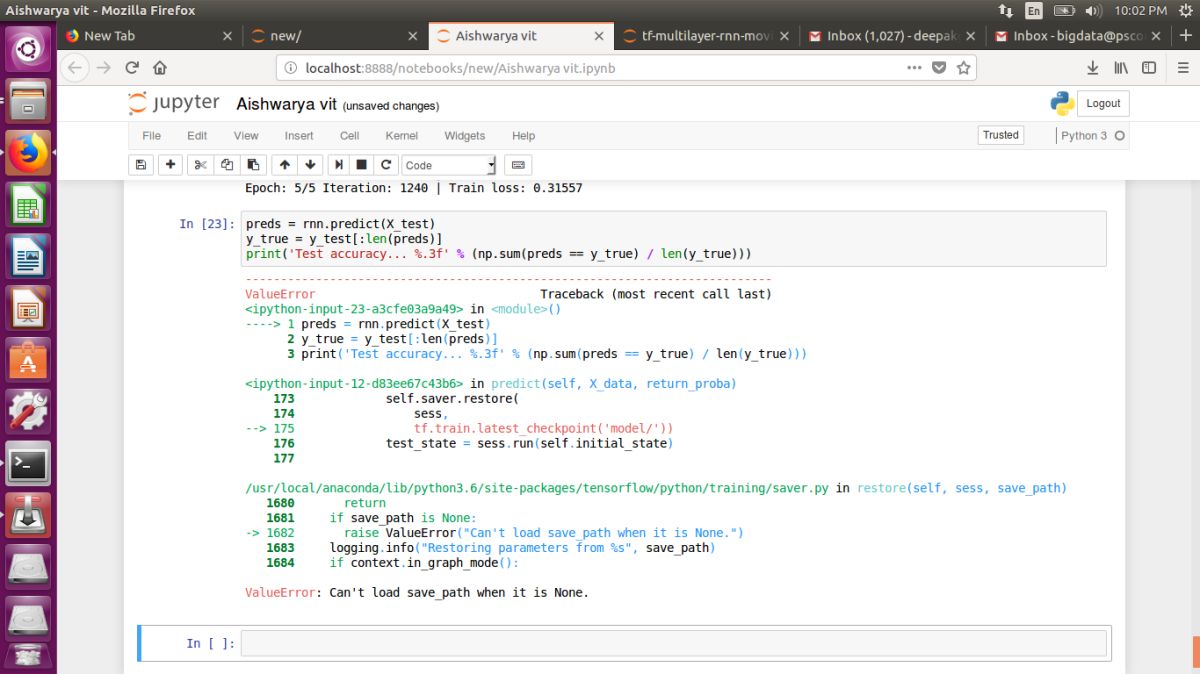The height and width of the screenshot is (674, 1200).
Task: Close the Aishwarya vit tab
Action: click(x=599, y=36)
